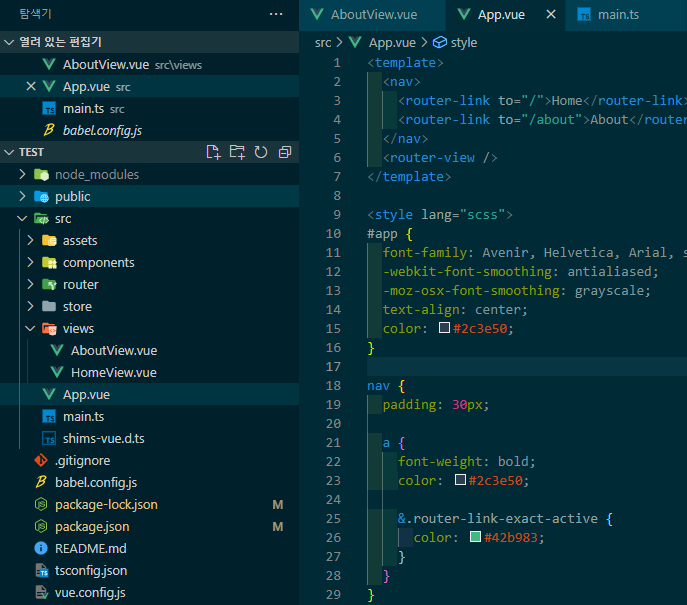Open AboutView.vue in the views folder
The height and width of the screenshot is (605, 687).
(x=149, y=350)
